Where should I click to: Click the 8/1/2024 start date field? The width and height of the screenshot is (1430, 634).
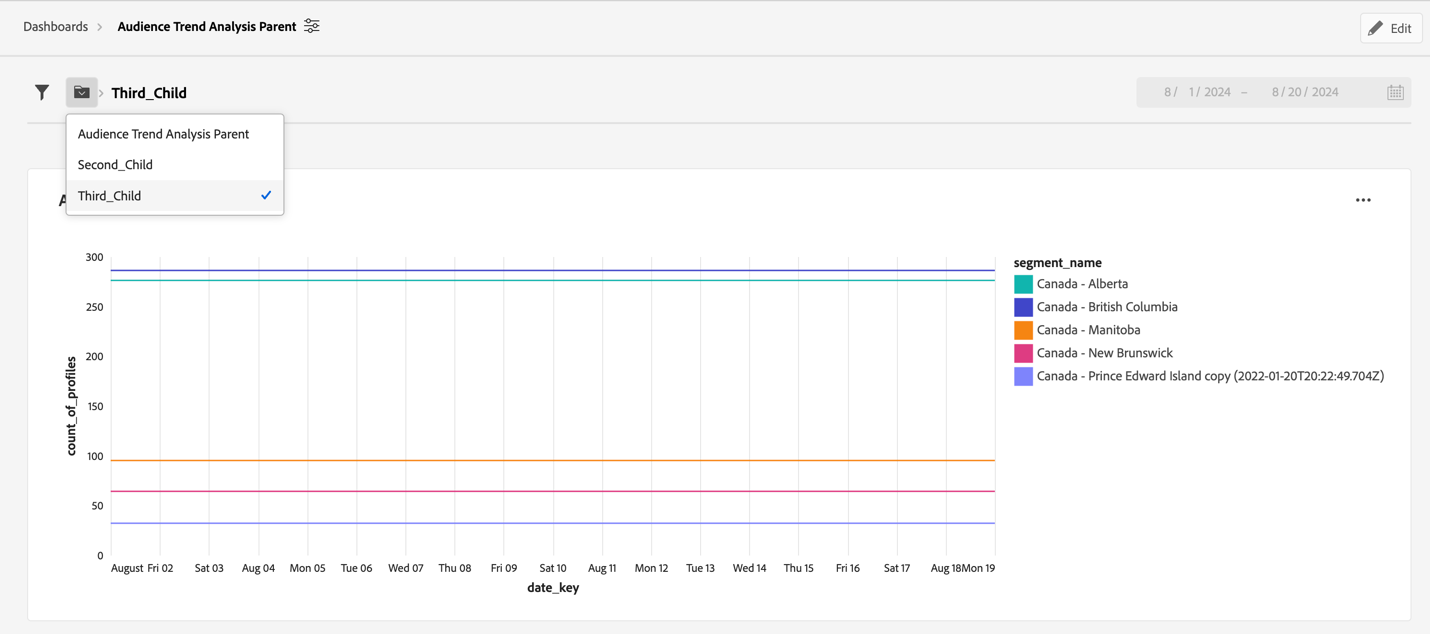click(1198, 91)
